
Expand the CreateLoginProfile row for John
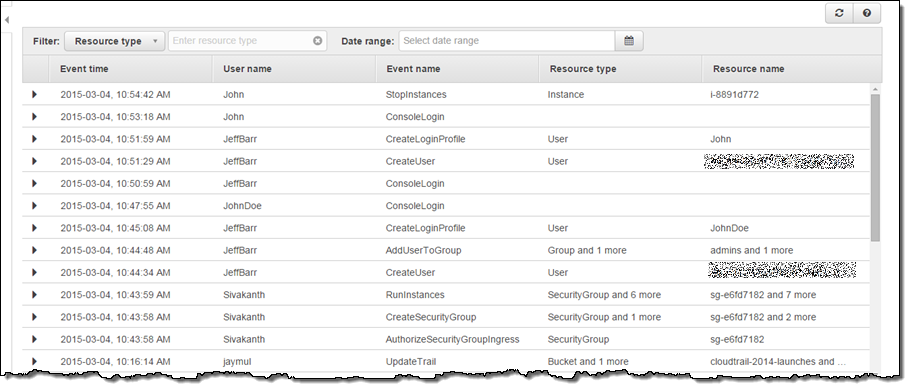pos(34,139)
